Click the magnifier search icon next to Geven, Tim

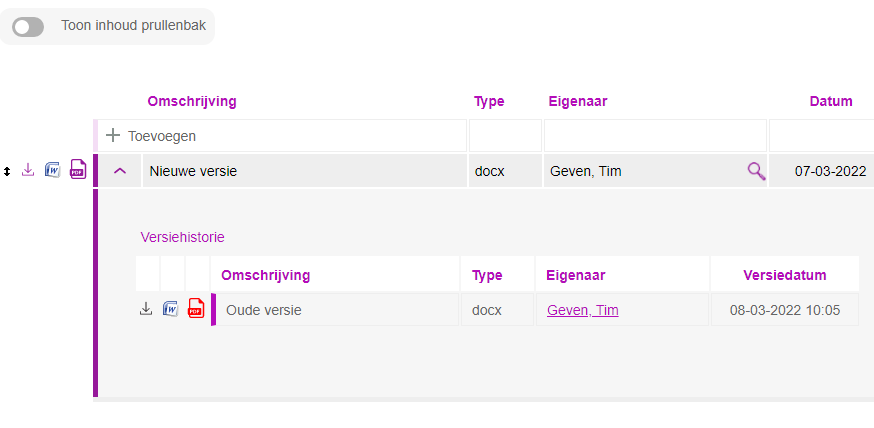(x=756, y=171)
